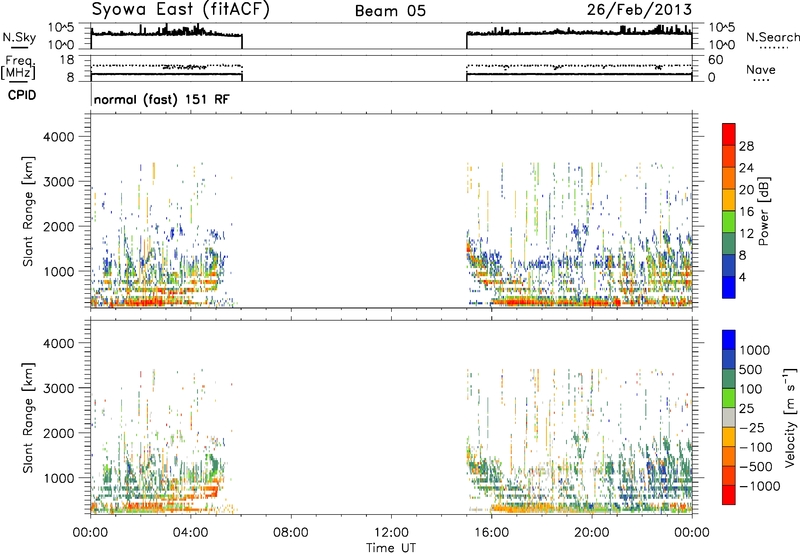
Task: Click the '1000' tick on the velocity scale
Action: [755, 350]
